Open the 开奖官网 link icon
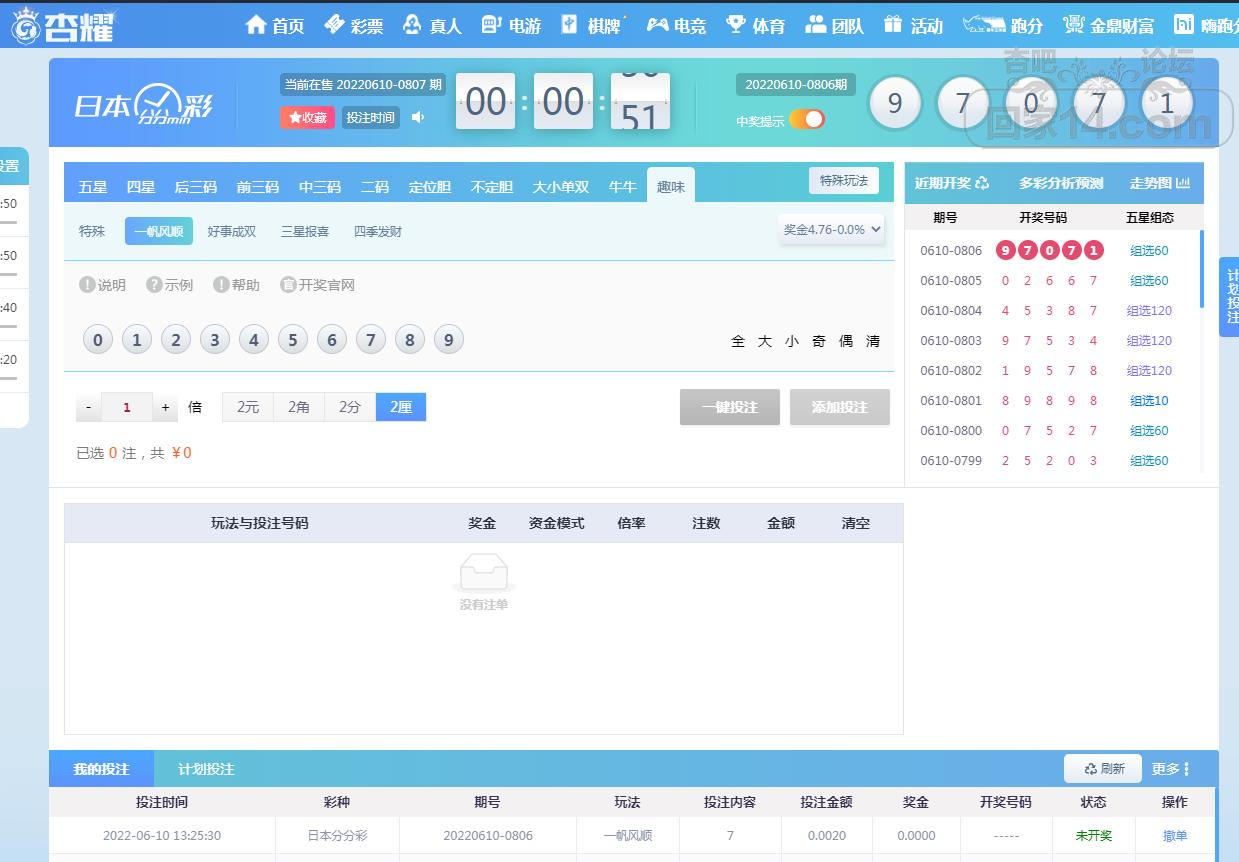Image resolution: width=1239 pixels, height=862 pixels. [288, 285]
